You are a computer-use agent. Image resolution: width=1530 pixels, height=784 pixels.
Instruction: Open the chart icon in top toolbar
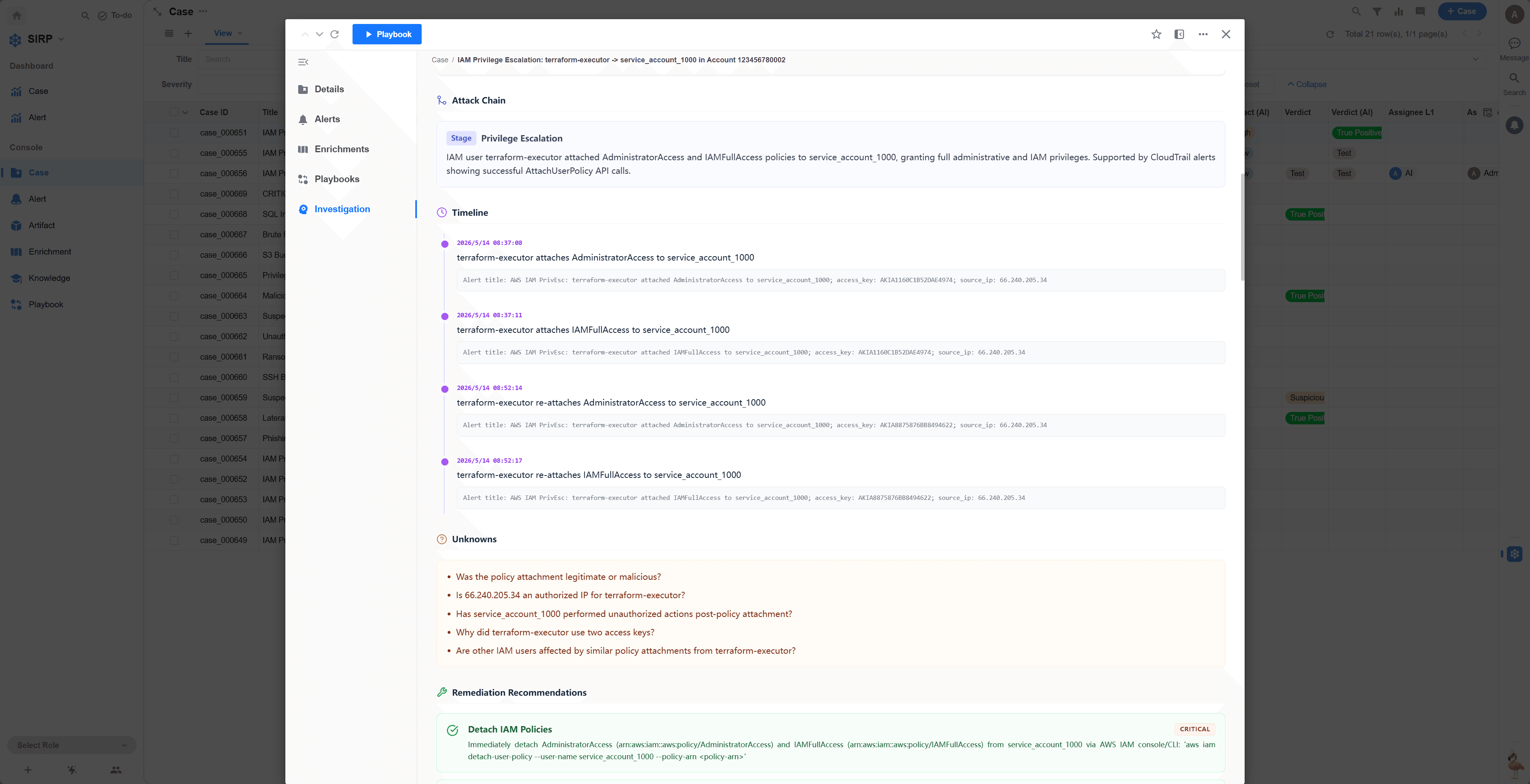click(1399, 11)
